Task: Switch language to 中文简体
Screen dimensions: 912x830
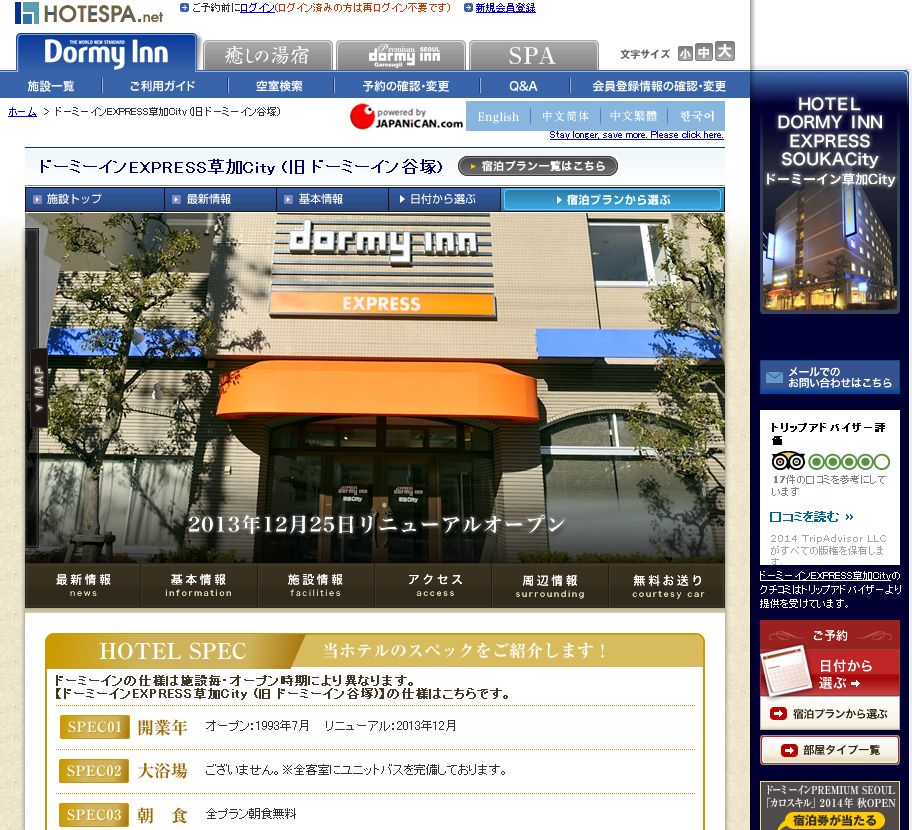Action: coord(565,116)
